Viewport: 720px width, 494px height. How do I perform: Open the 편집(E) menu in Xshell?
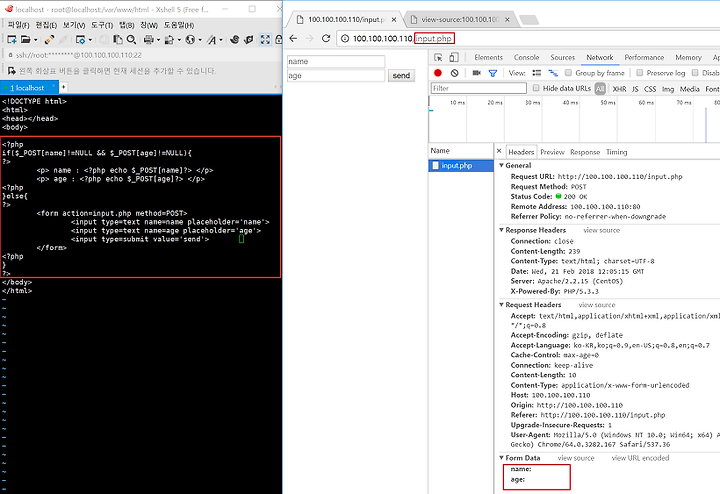(46, 25)
